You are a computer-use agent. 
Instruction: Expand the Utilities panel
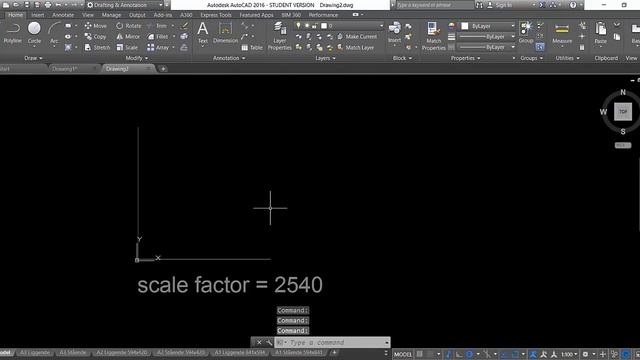(x=567, y=58)
